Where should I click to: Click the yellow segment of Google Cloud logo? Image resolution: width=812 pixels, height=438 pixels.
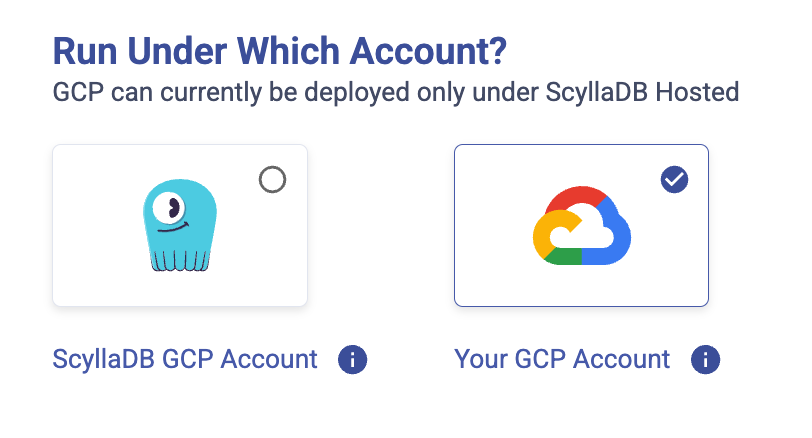[x=542, y=234]
